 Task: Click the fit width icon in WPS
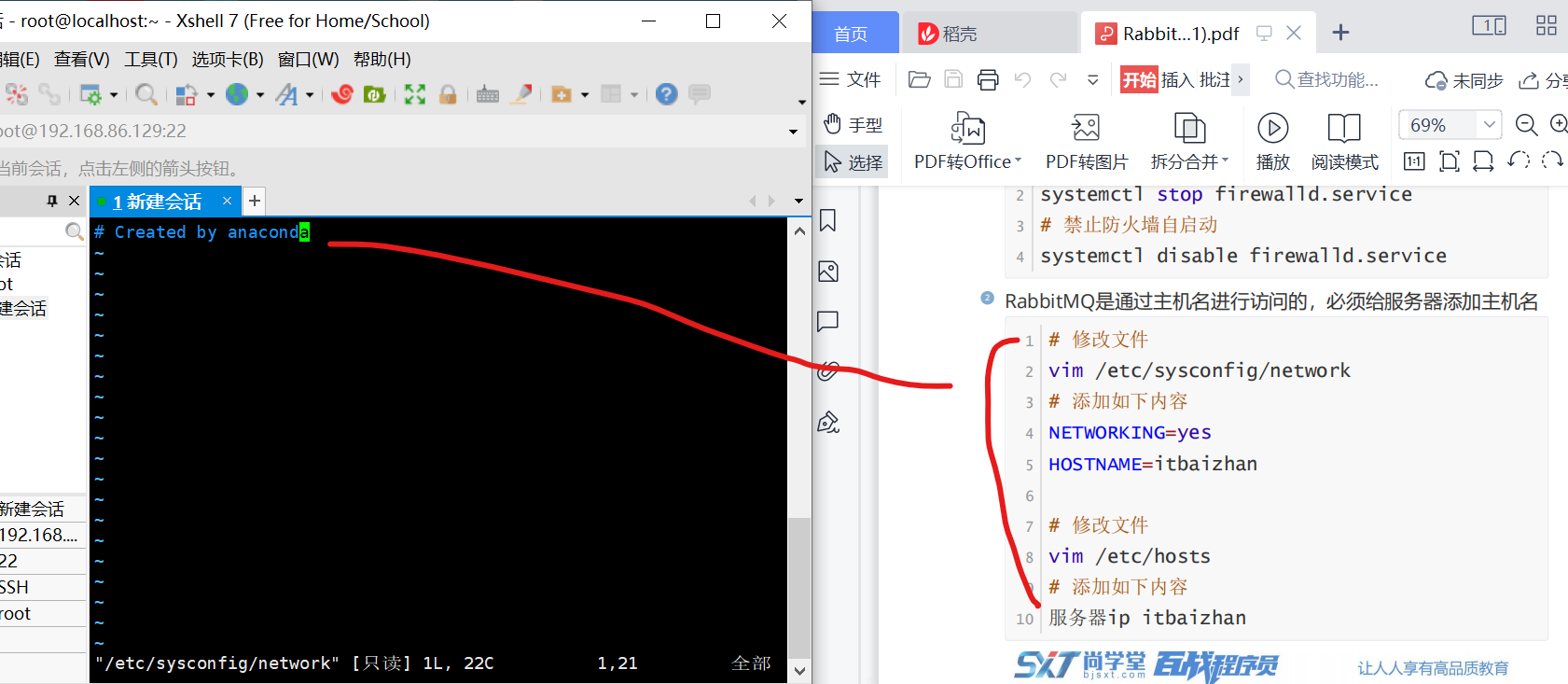[1483, 161]
